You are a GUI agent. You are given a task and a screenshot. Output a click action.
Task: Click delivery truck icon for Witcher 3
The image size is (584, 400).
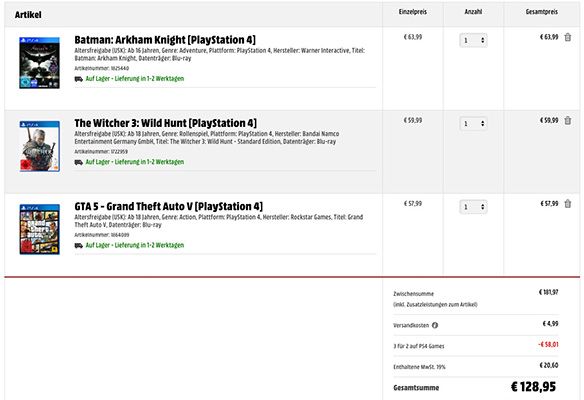[79, 162]
